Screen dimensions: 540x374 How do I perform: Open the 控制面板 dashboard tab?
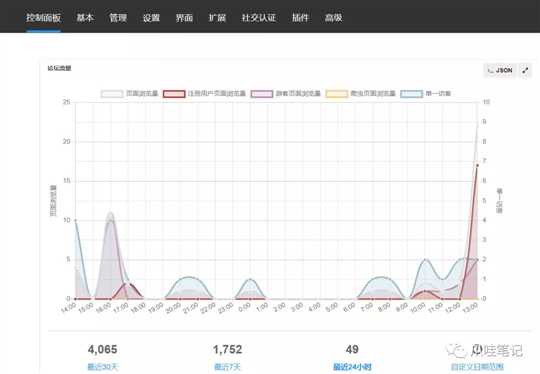tap(43, 18)
